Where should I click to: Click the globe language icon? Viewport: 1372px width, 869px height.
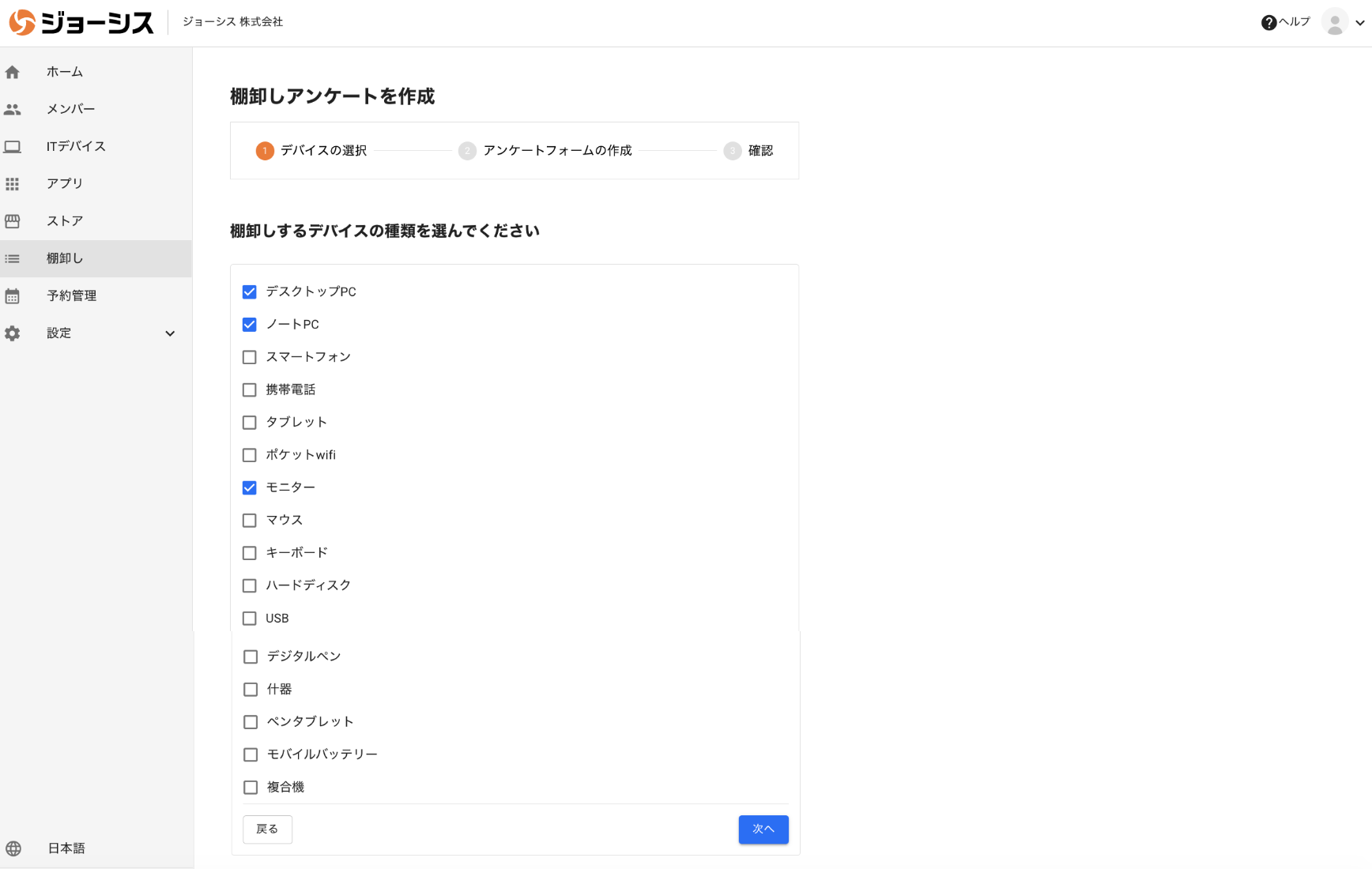13,848
